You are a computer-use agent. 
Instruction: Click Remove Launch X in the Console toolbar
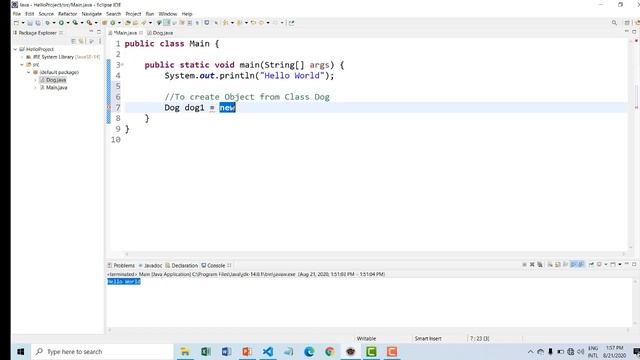click(532, 264)
